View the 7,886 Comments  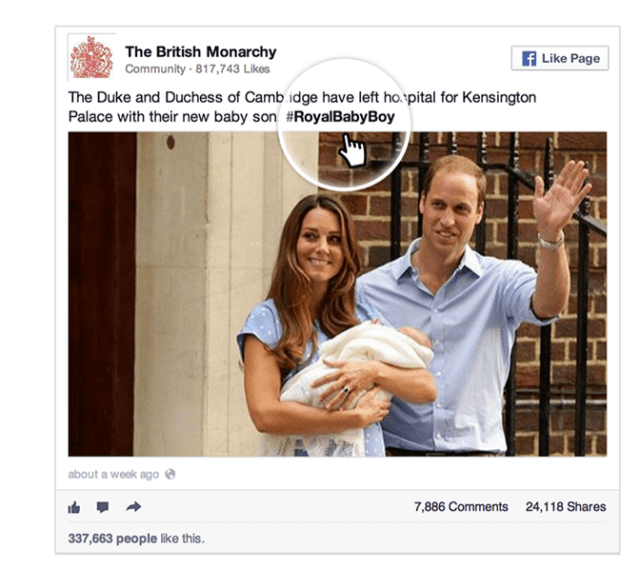click(x=461, y=507)
